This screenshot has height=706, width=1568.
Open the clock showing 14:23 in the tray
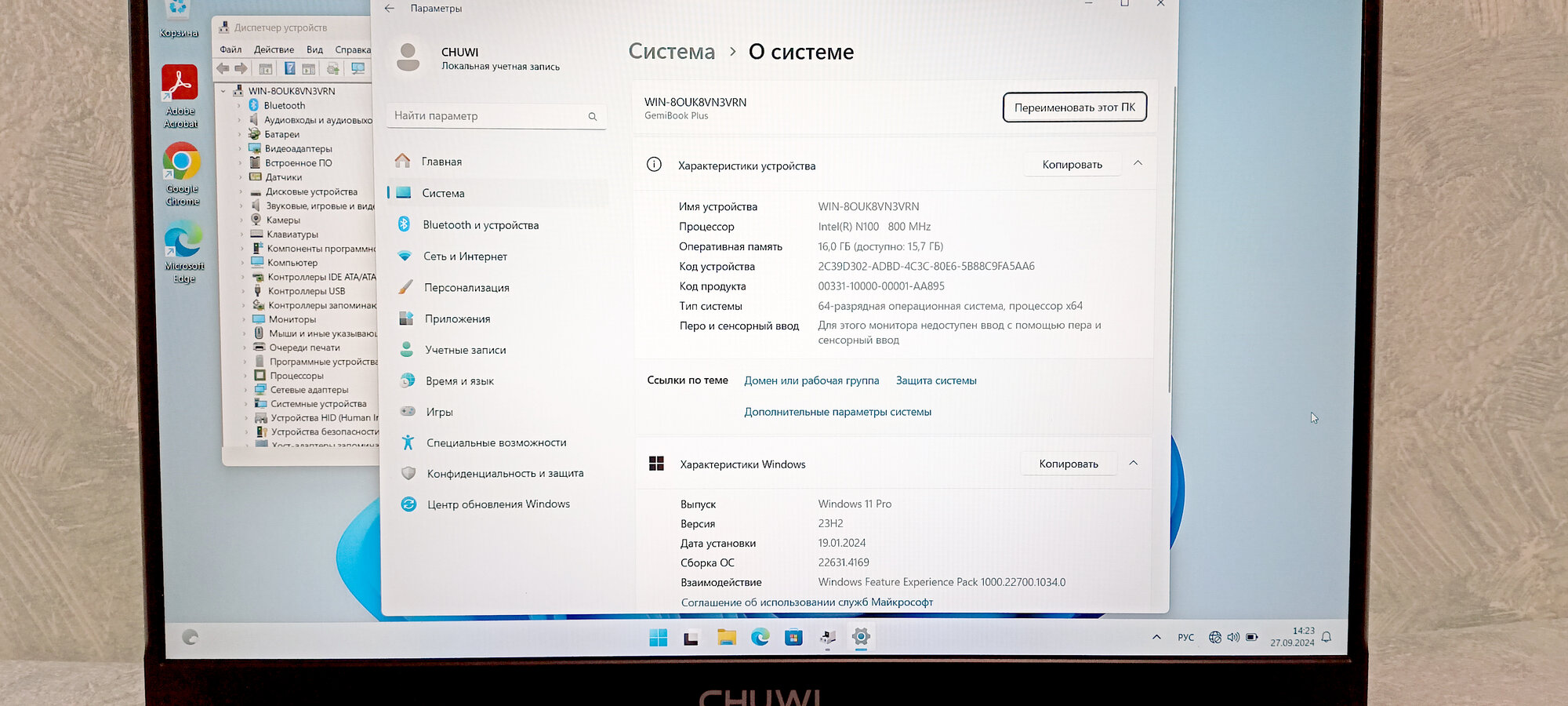pos(1292,637)
